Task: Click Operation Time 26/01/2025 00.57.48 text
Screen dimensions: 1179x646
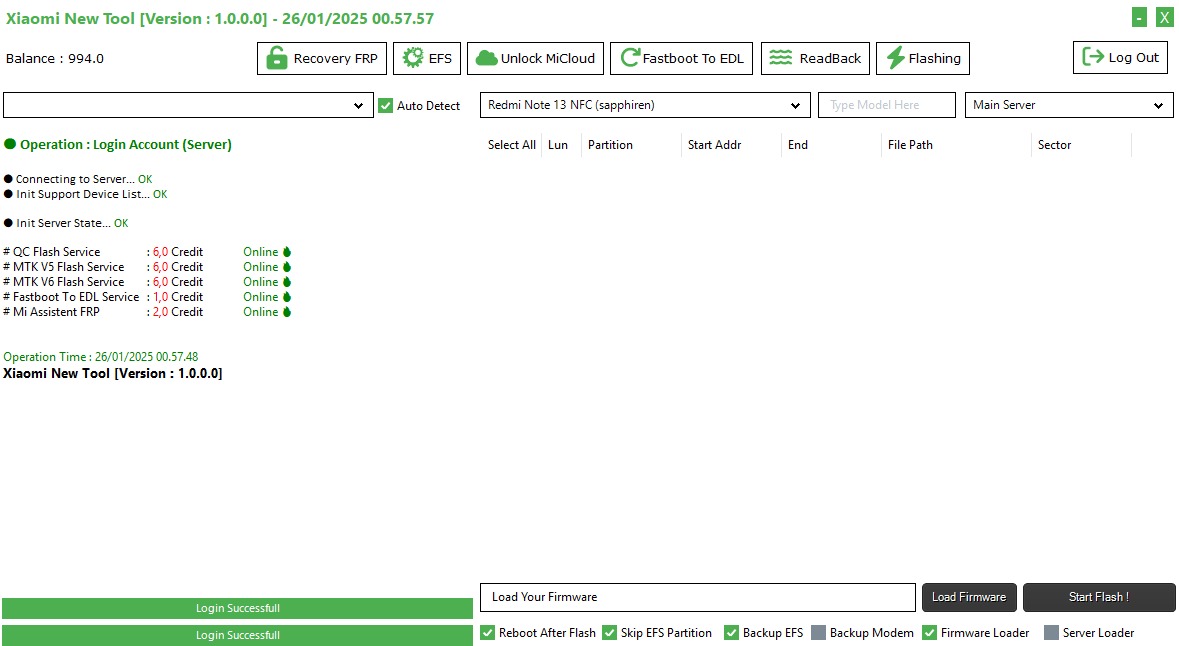Action: [101, 357]
